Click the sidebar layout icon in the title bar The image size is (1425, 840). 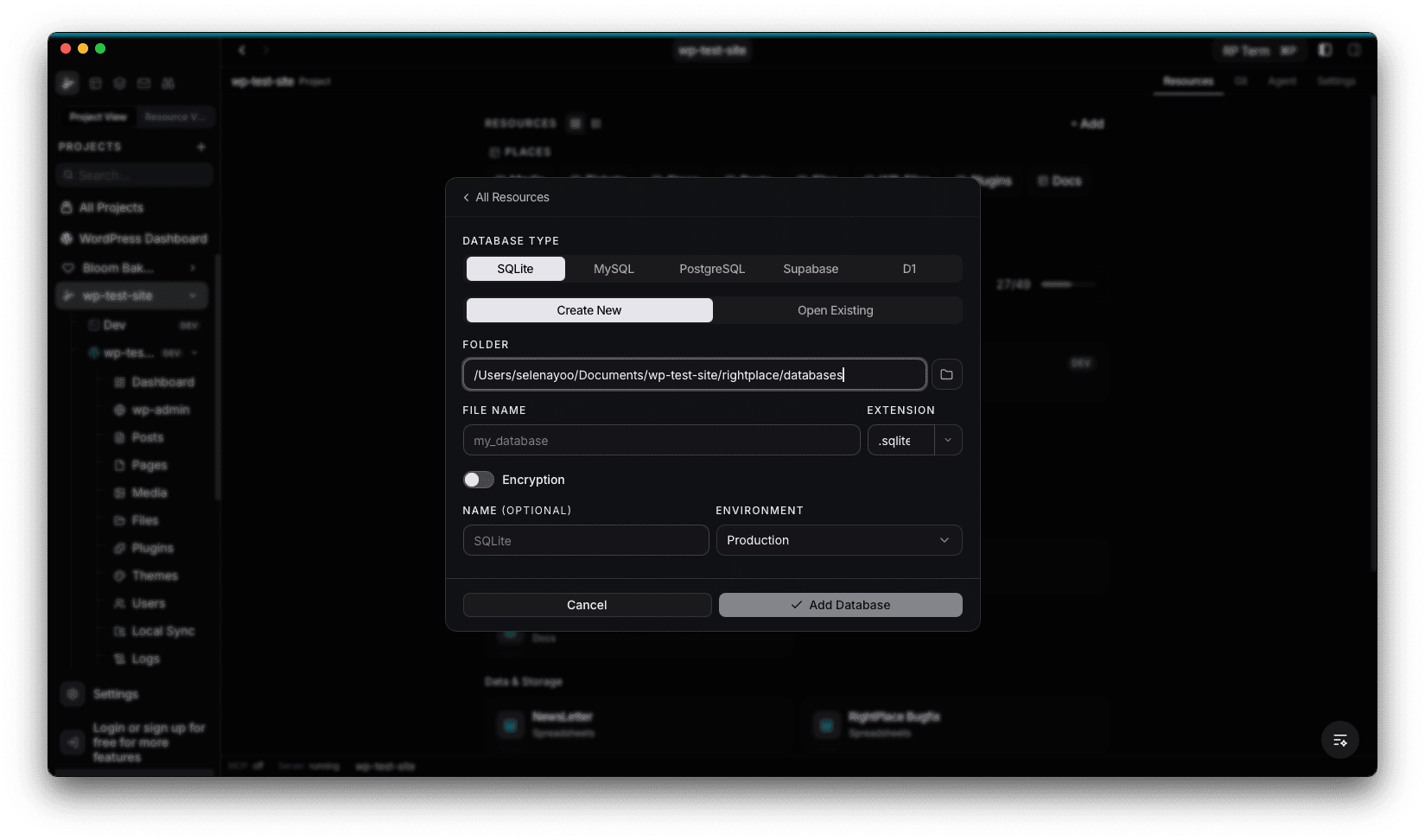coord(1325,50)
